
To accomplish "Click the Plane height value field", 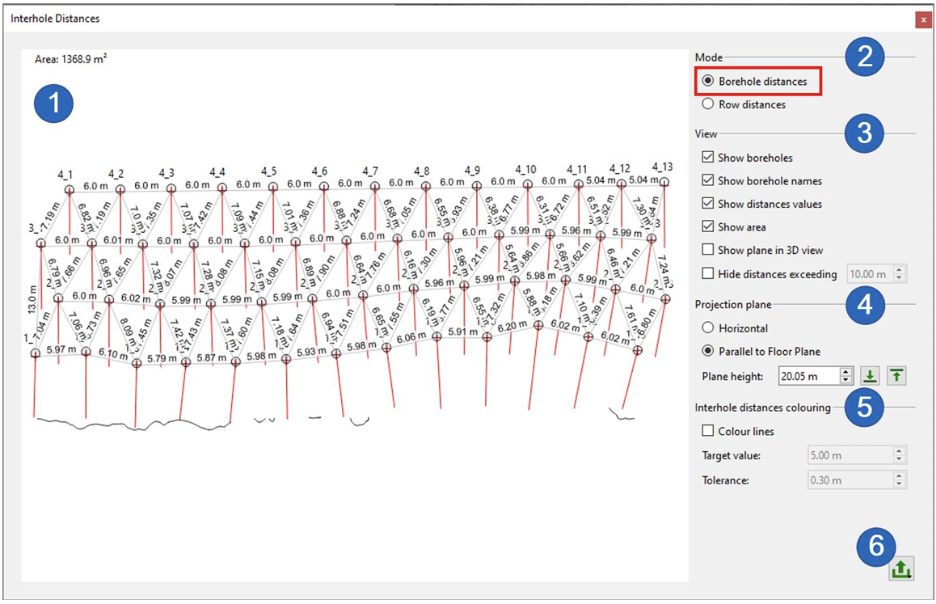I will coord(807,376).
